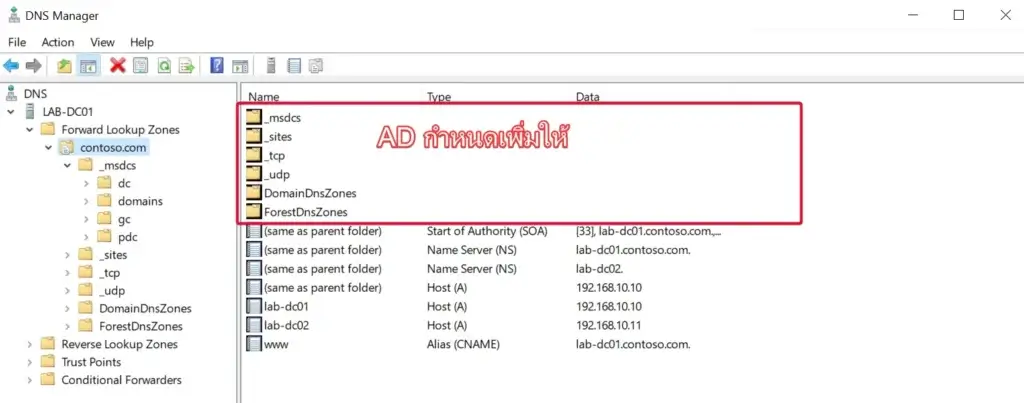This screenshot has width=1024, height=403.
Task: Click the Refresh toolbar icon
Action: (163, 66)
